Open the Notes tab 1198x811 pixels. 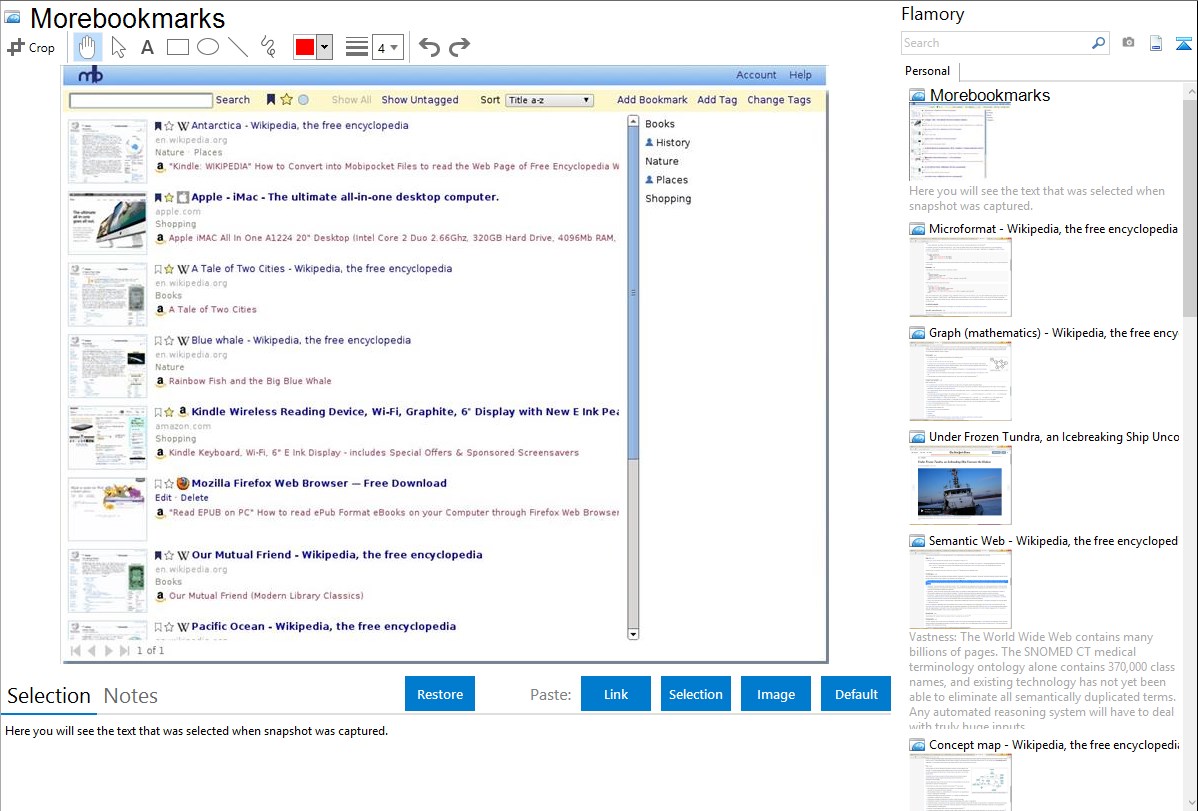[131, 696]
